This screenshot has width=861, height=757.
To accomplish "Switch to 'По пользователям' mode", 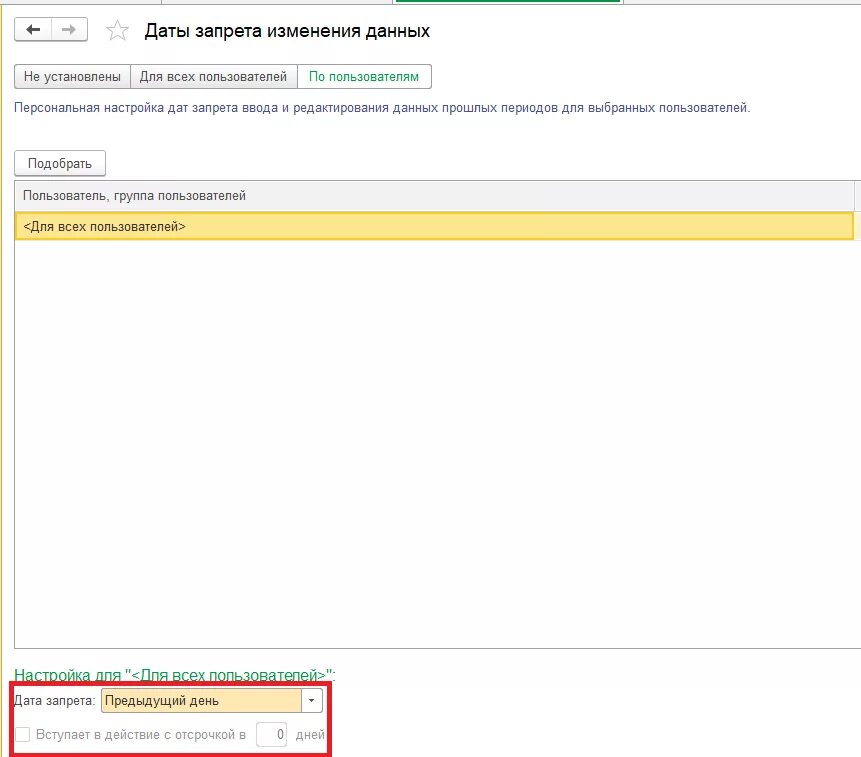I will pos(364,76).
